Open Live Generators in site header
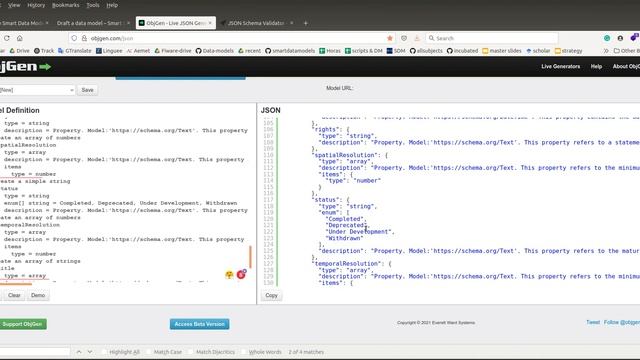Screen dimensions: 640x360 coord(560,66)
